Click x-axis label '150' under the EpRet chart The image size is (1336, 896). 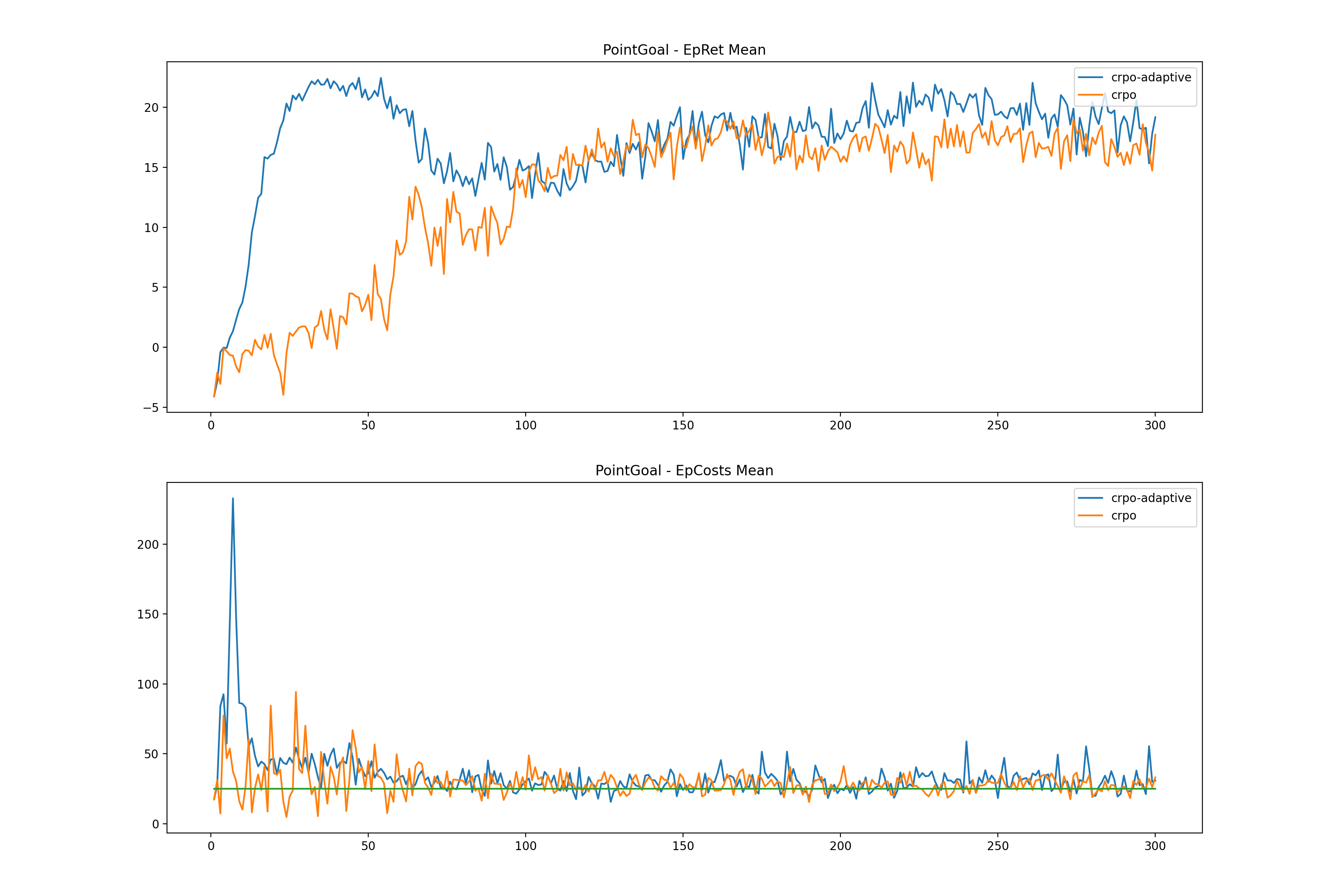click(x=683, y=426)
